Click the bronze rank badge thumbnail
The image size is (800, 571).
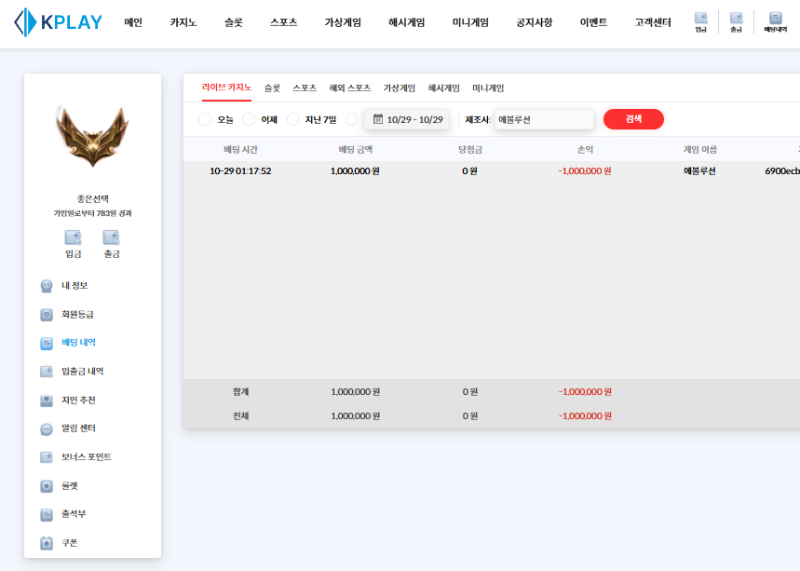(92, 137)
